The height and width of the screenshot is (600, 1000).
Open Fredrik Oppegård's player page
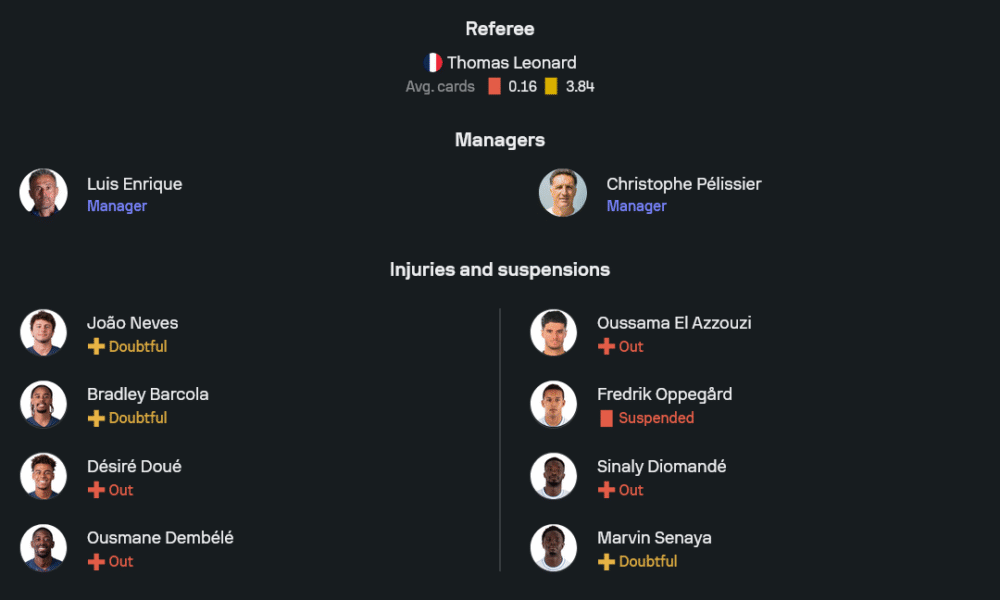(x=664, y=394)
